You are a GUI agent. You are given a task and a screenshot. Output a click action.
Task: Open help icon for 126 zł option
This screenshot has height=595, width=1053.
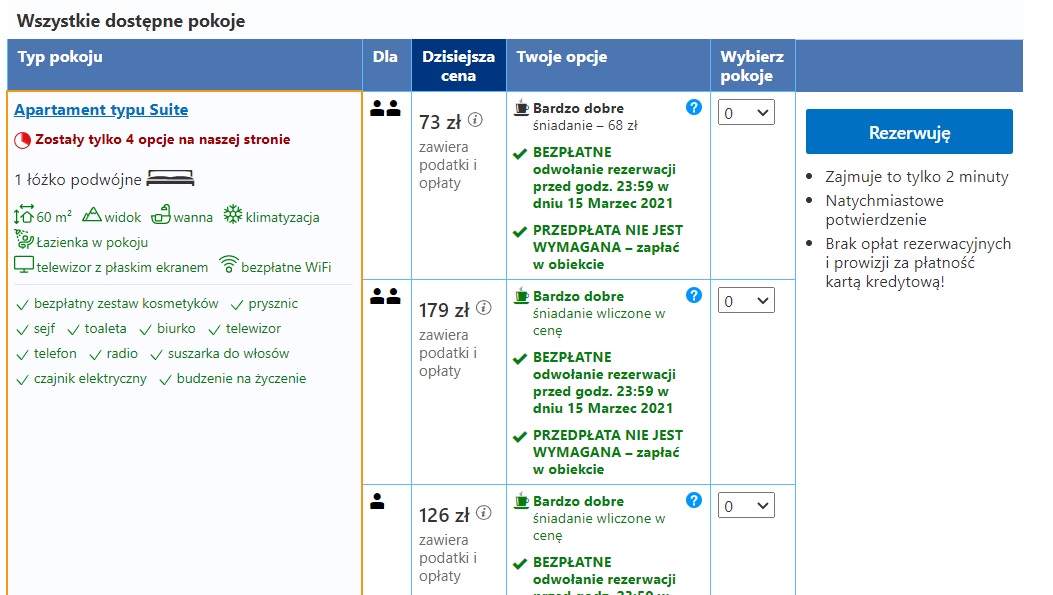click(x=694, y=500)
